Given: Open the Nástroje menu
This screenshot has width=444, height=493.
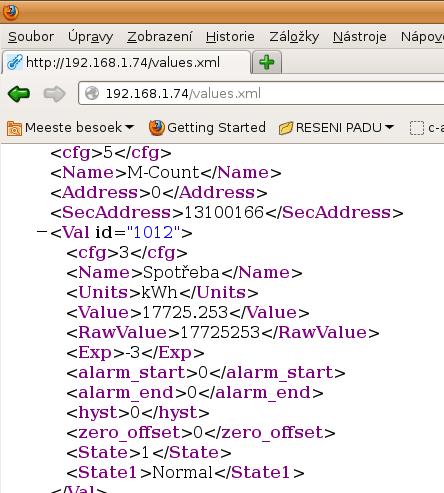Looking at the screenshot, I should point(360,37).
